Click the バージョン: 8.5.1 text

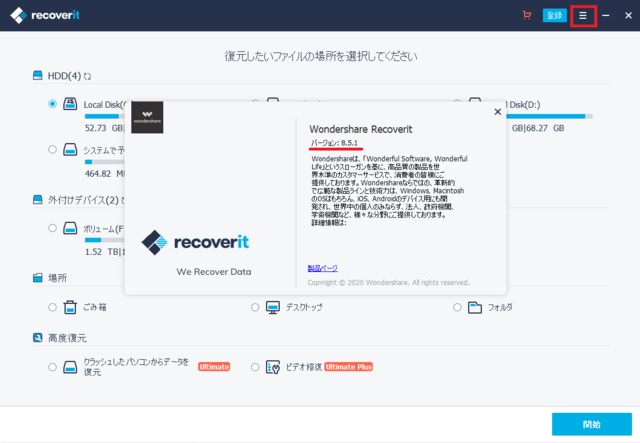click(x=334, y=143)
